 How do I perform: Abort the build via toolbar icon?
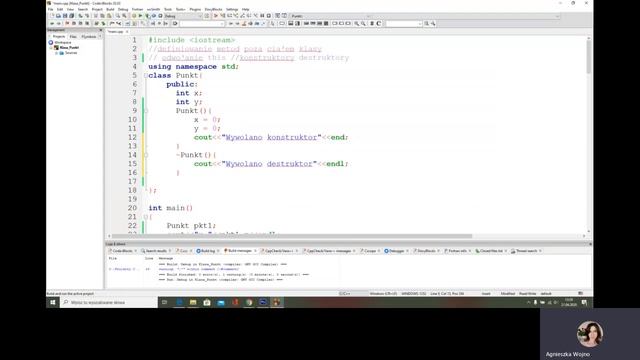click(160, 16)
